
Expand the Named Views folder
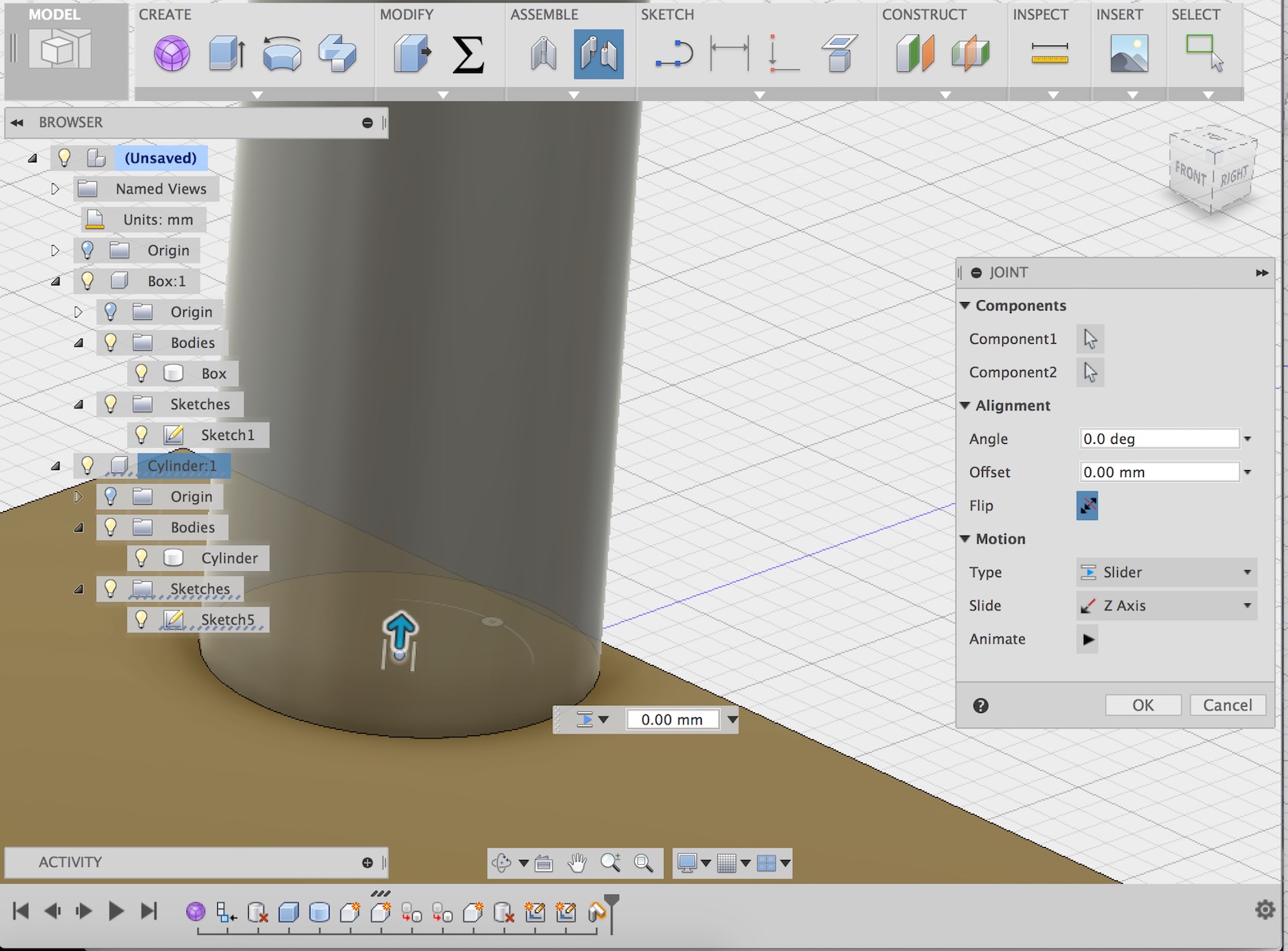[x=55, y=189]
